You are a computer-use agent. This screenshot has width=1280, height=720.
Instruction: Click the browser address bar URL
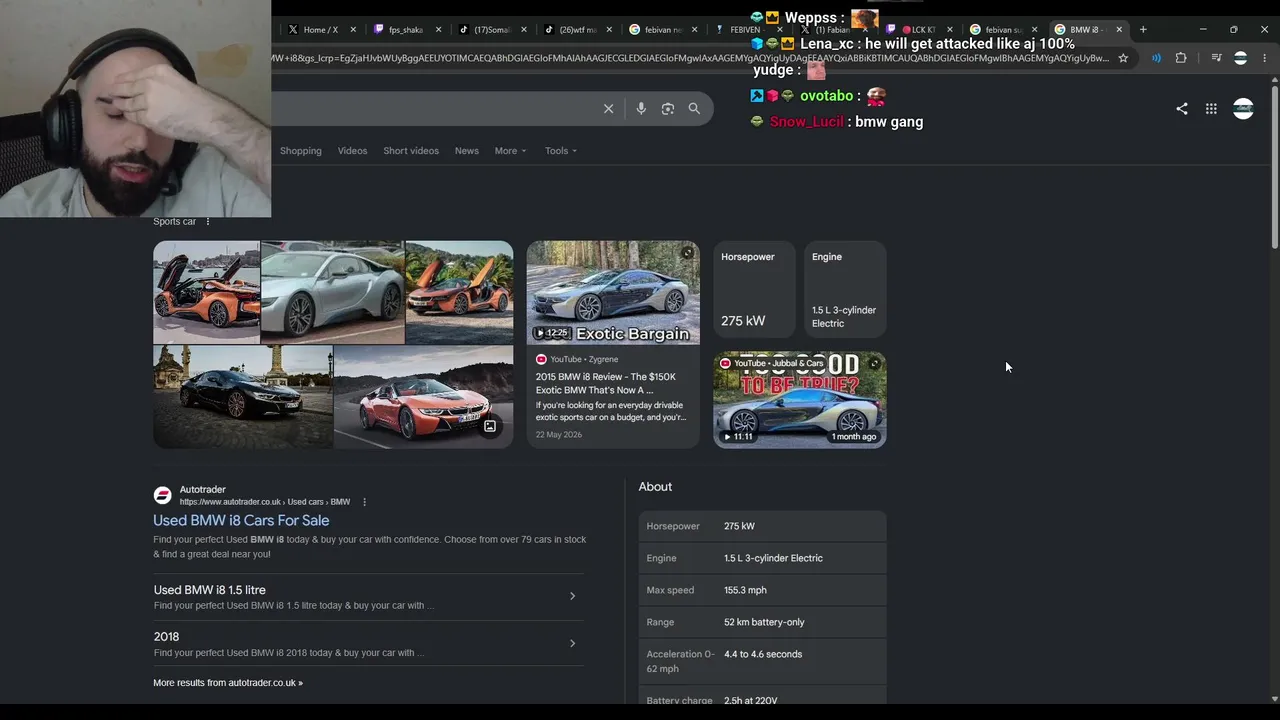point(690,58)
